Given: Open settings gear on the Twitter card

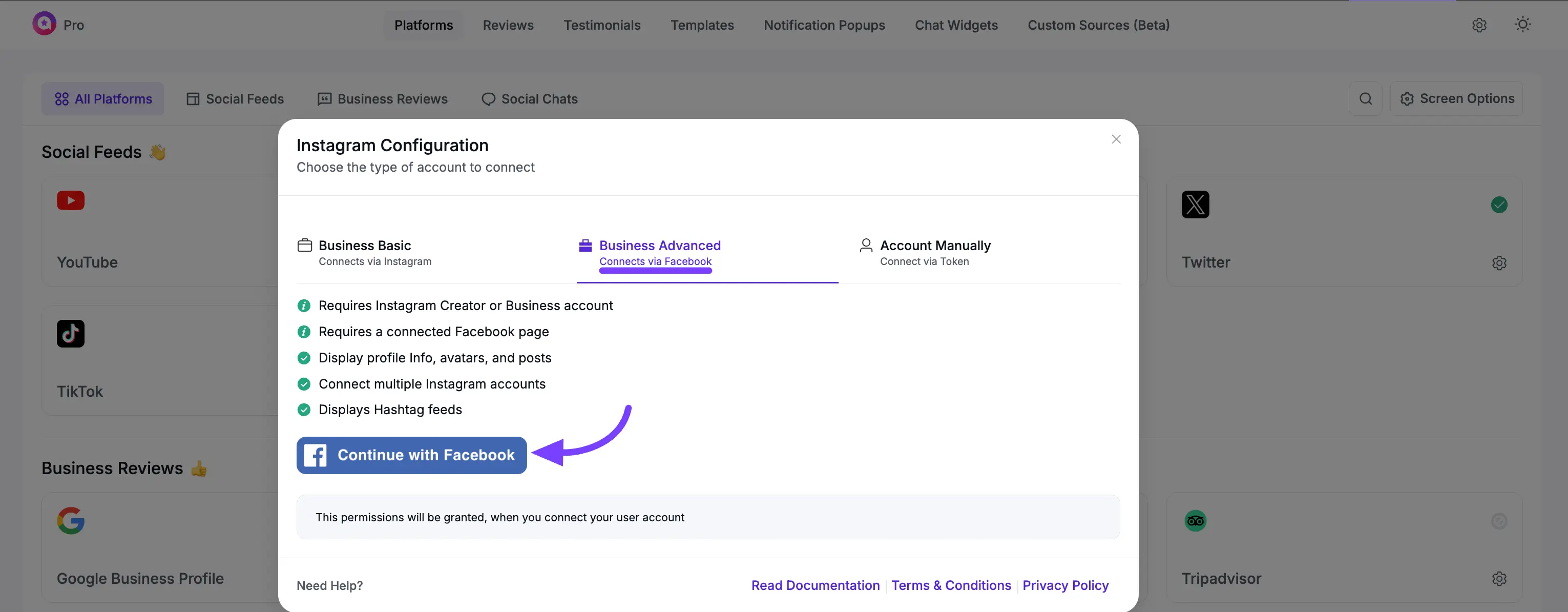Looking at the screenshot, I should [x=1499, y=263].
